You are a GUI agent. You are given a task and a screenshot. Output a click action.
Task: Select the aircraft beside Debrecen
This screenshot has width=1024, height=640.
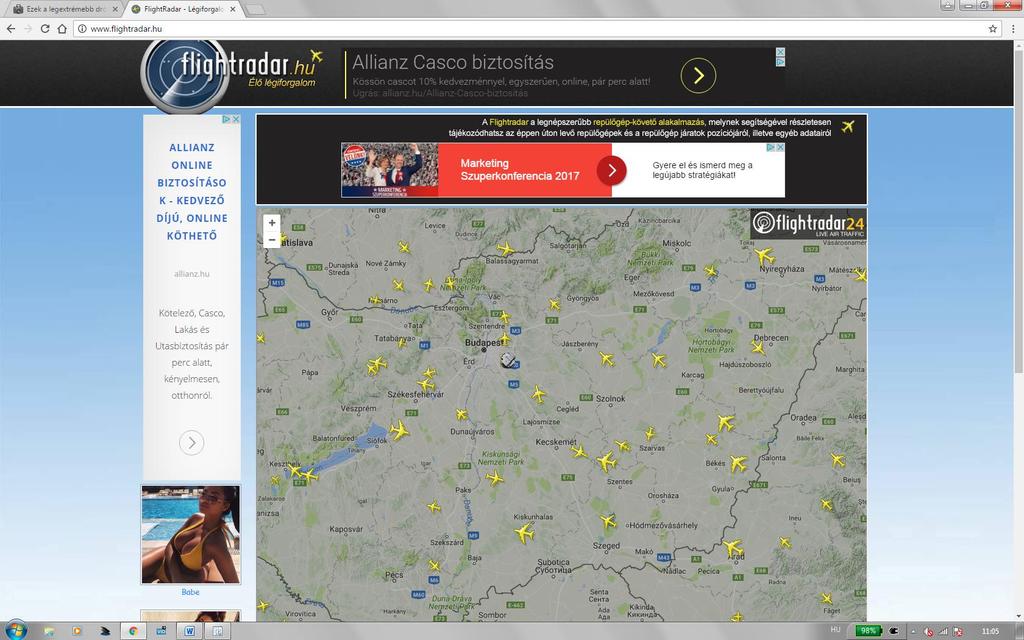tap(758, 347)
